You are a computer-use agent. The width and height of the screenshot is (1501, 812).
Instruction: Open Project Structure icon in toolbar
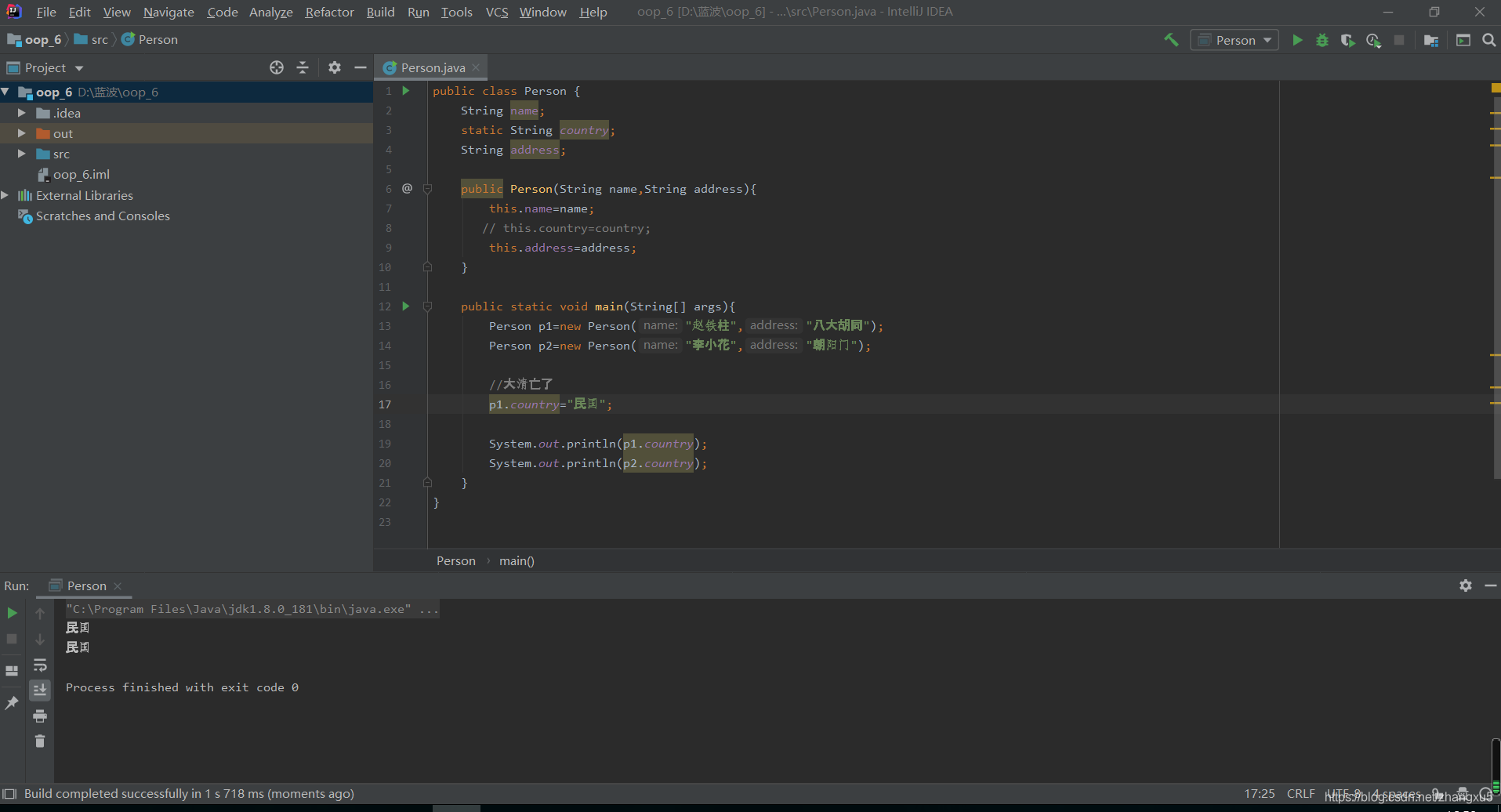click(1431, 40)
